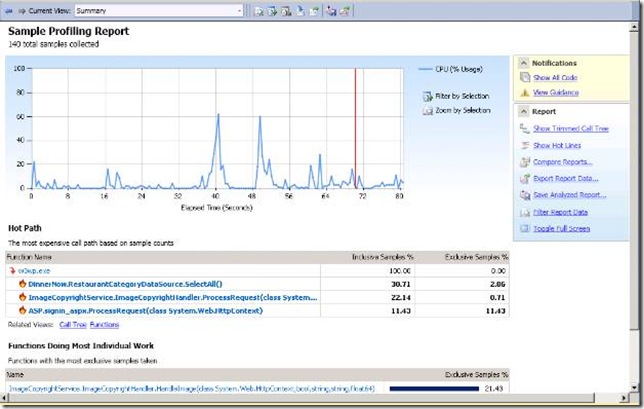
Task: Click the flame icon beside ImageCopyrightHandler.ProcessRequest
Action: click(22, 297)
